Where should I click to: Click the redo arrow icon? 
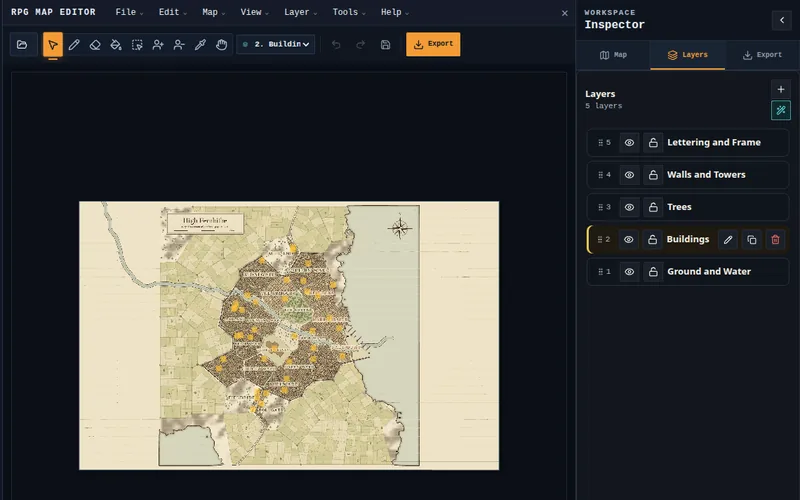tap(360, 45)
